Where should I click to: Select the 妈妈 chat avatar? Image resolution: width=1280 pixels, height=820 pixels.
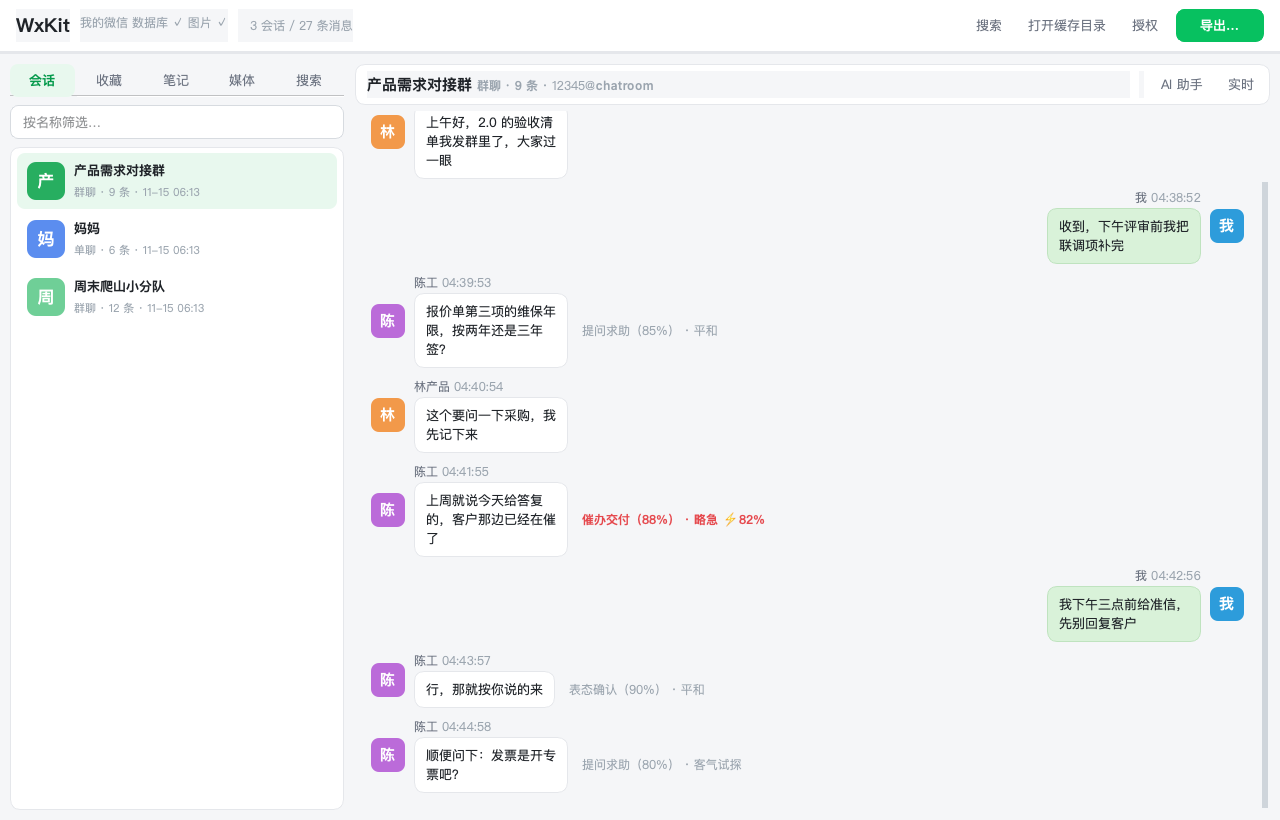point(46,239)
